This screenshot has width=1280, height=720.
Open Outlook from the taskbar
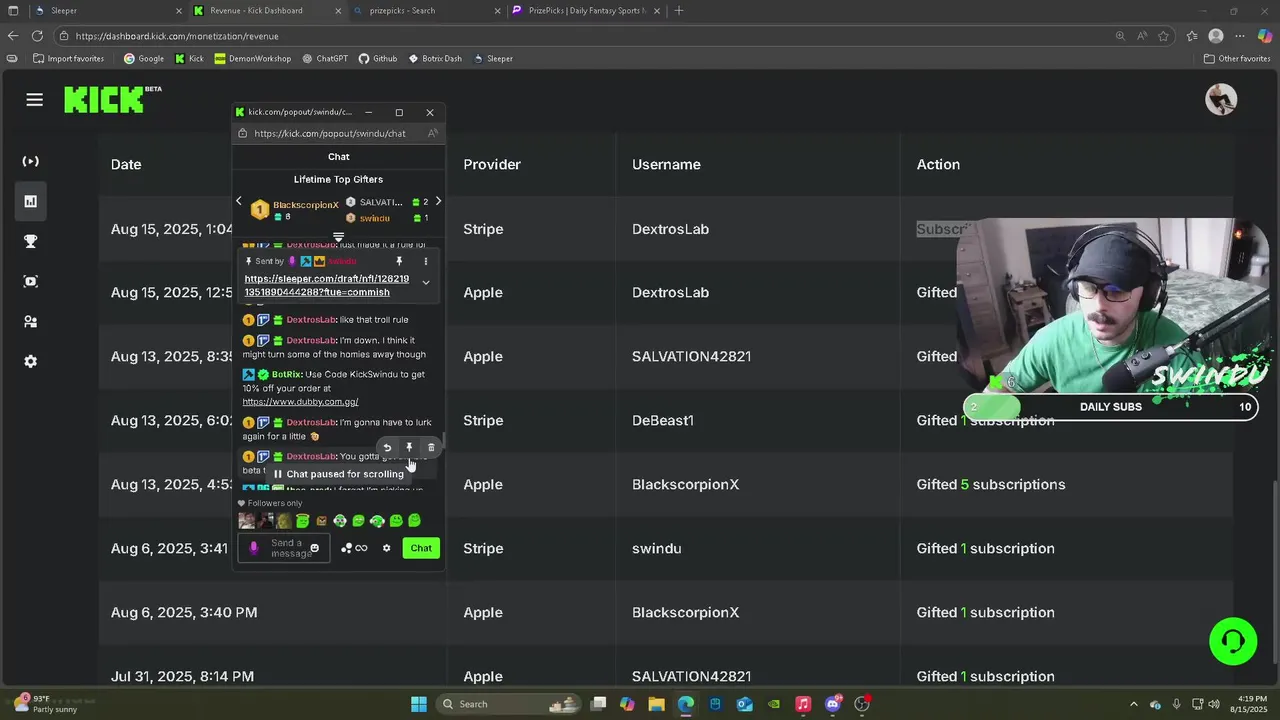(x=745, y=704)
